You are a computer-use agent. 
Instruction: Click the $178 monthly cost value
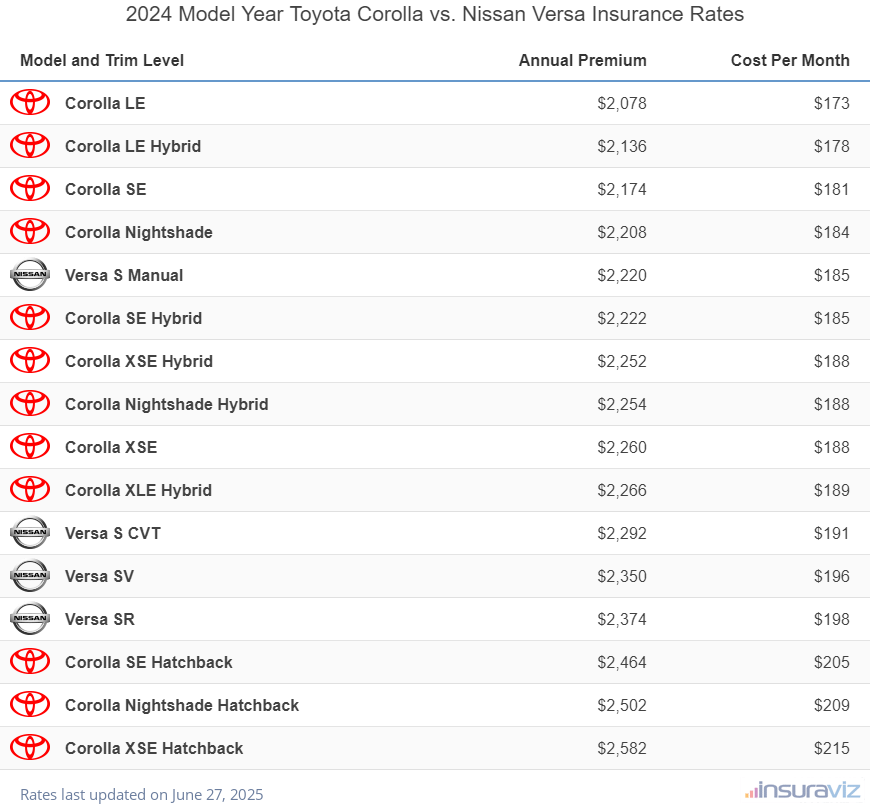click(x=832, y=146)
